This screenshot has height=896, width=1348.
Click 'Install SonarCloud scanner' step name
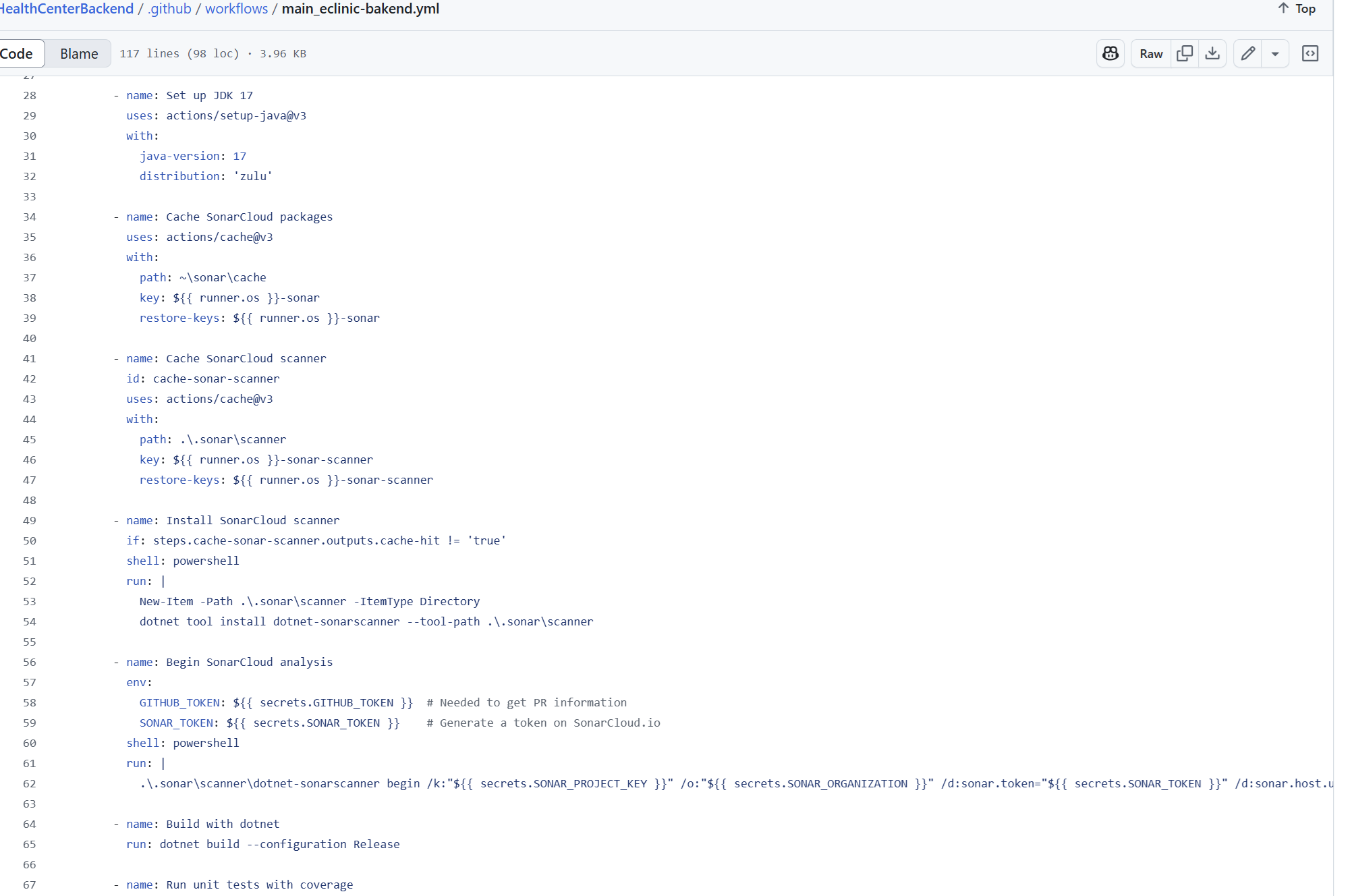coord(253,520)
